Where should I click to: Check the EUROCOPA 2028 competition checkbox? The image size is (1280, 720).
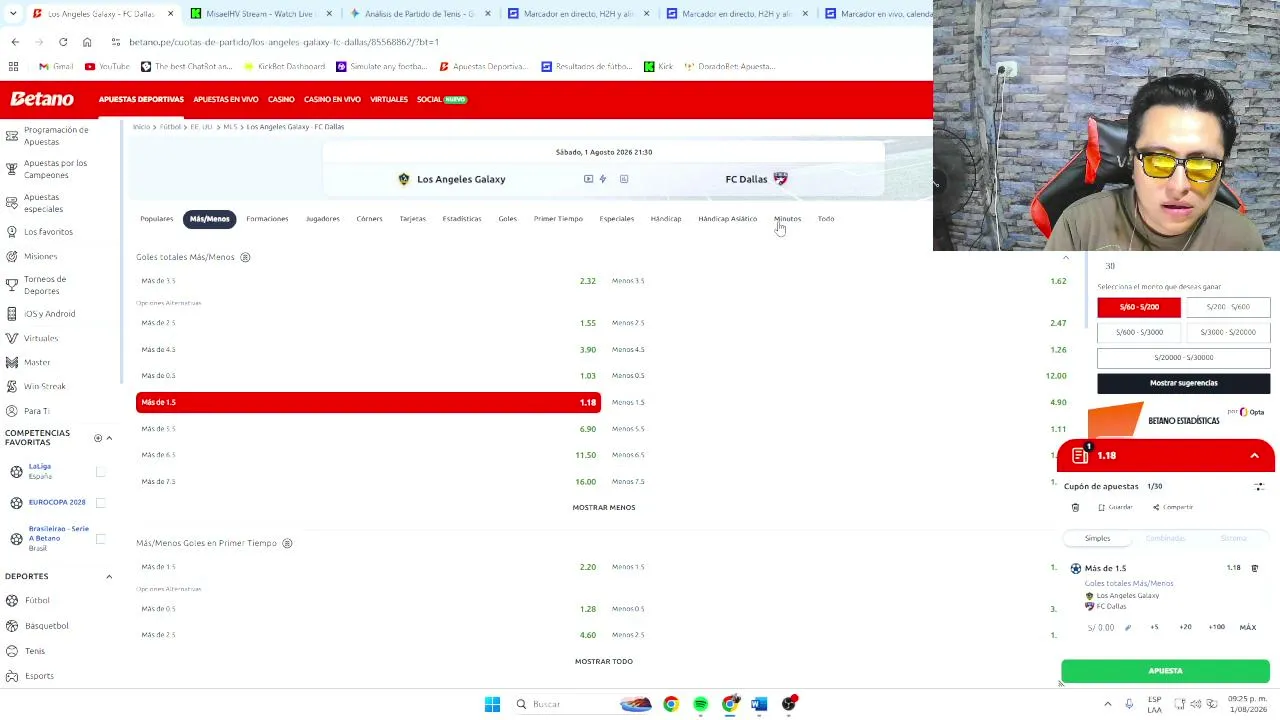100,502
